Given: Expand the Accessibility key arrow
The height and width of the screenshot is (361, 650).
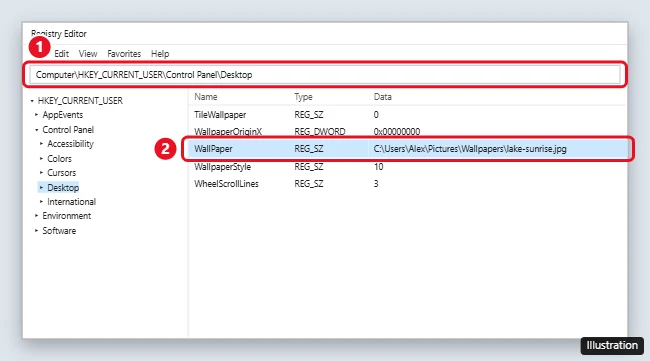Looking at the screenshot, I should pos(41,144).
